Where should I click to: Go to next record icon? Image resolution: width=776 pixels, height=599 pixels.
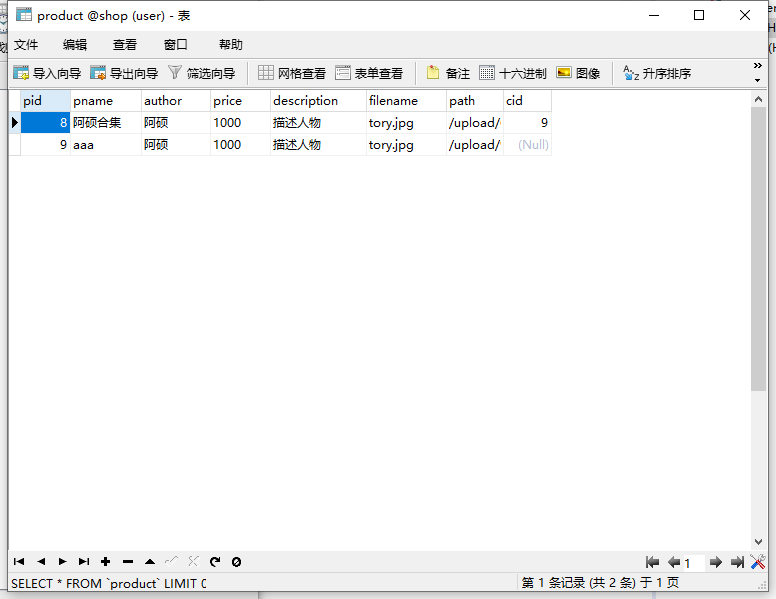[62, 561]
